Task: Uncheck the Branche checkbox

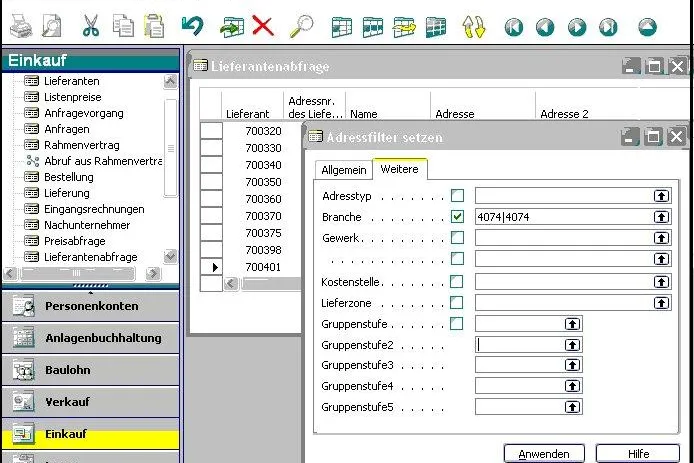Action: click(x=457, y=216)
